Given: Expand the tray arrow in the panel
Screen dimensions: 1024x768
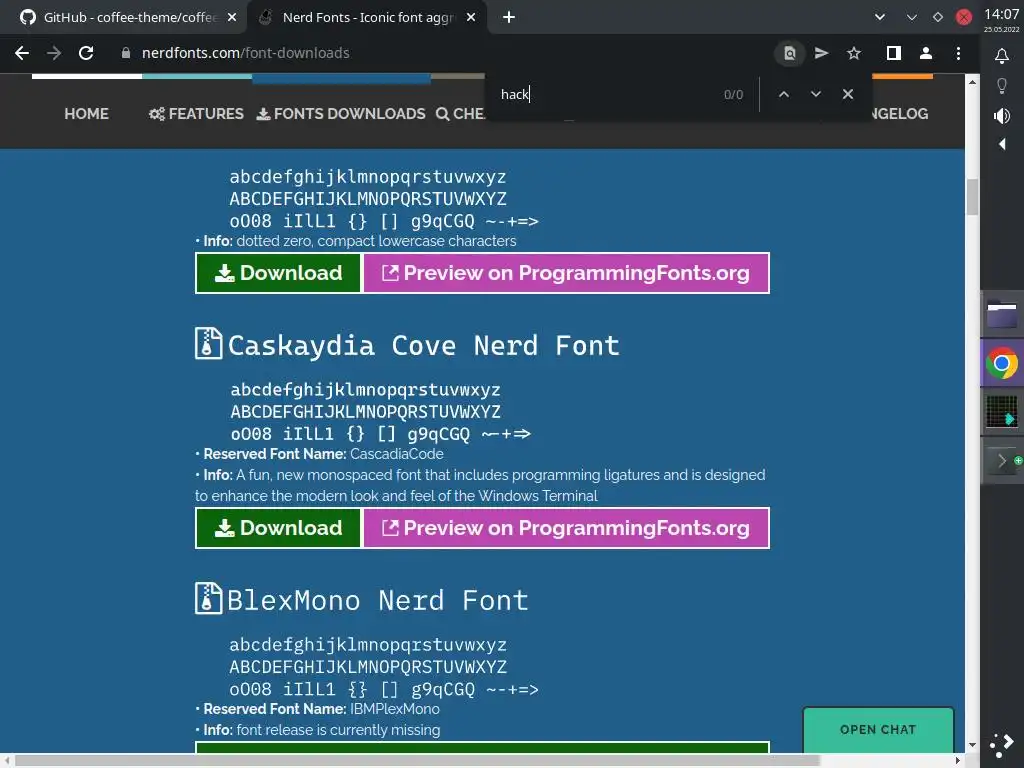Looking at the screenshot, I should (x=1002, y=144).
